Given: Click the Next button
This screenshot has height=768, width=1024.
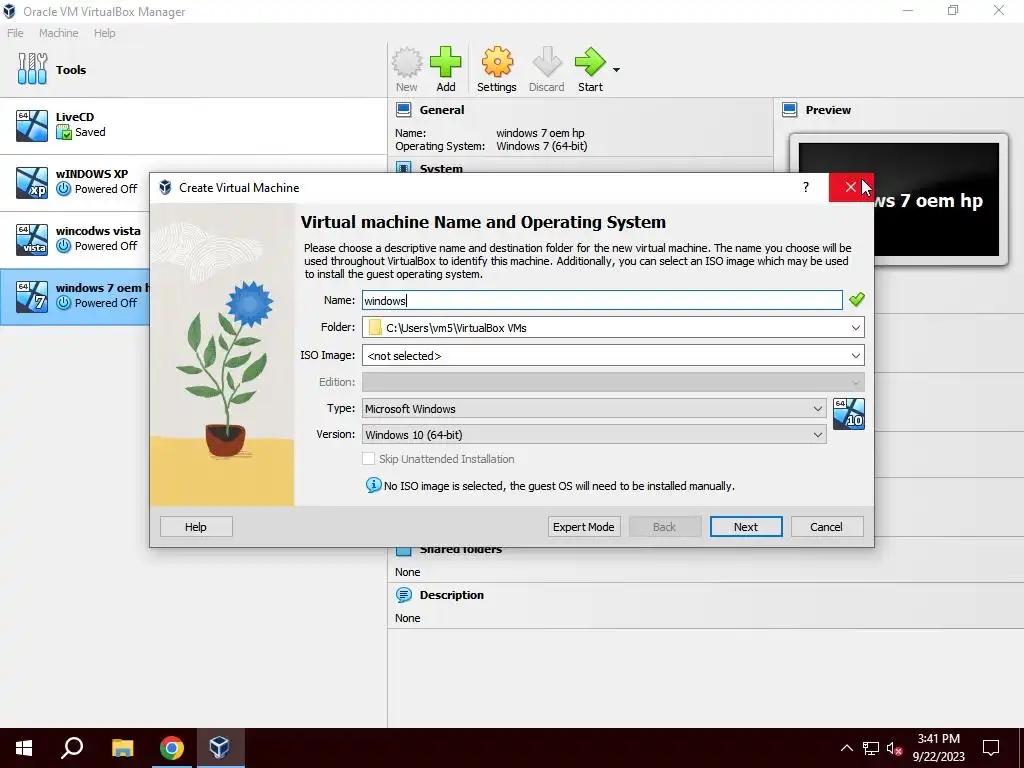Looking at the screenshot, I should point(746,527).
